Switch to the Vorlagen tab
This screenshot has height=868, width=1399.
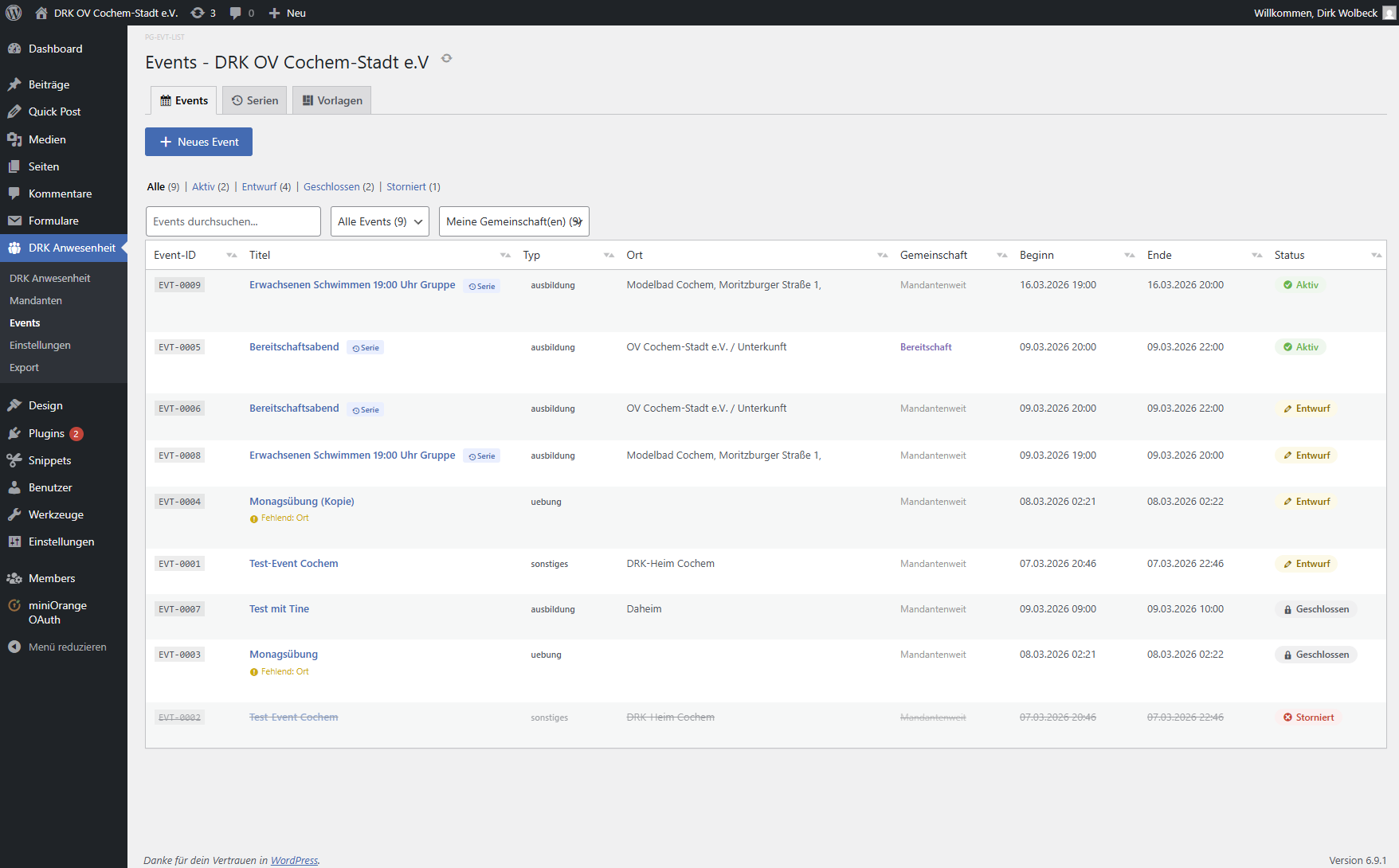coord(332,100)
